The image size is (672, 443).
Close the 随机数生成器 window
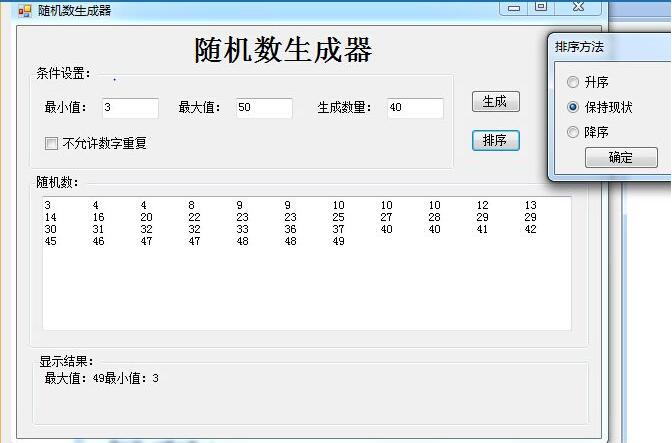click(x=578, y=8)
